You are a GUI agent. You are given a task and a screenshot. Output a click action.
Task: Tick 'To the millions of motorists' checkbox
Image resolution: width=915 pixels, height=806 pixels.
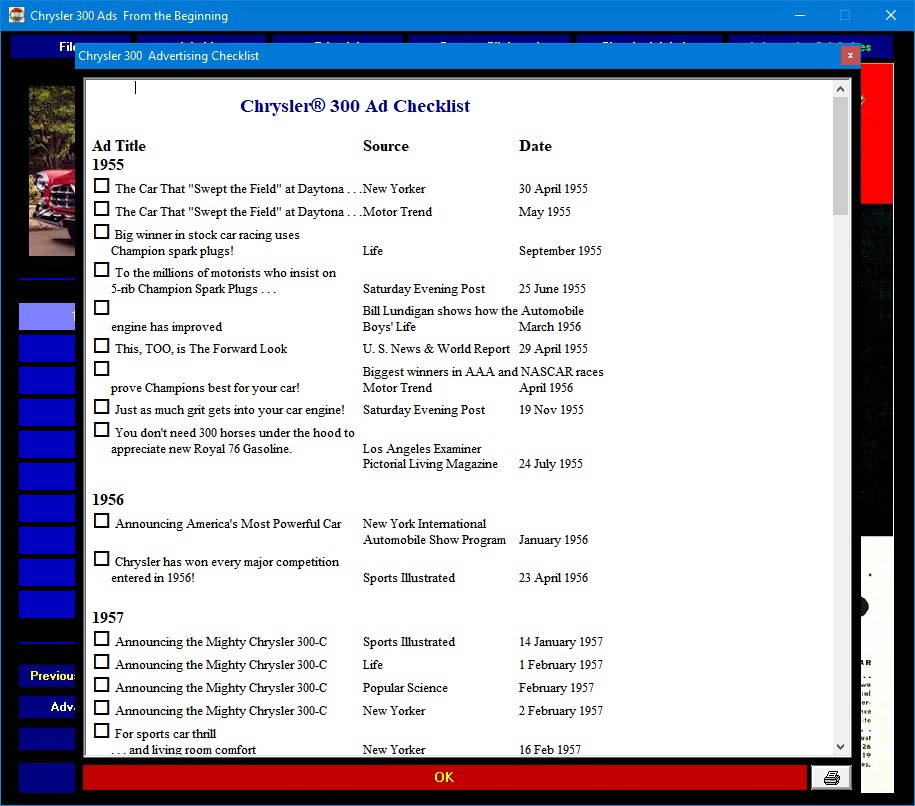[x=102, y=270]
